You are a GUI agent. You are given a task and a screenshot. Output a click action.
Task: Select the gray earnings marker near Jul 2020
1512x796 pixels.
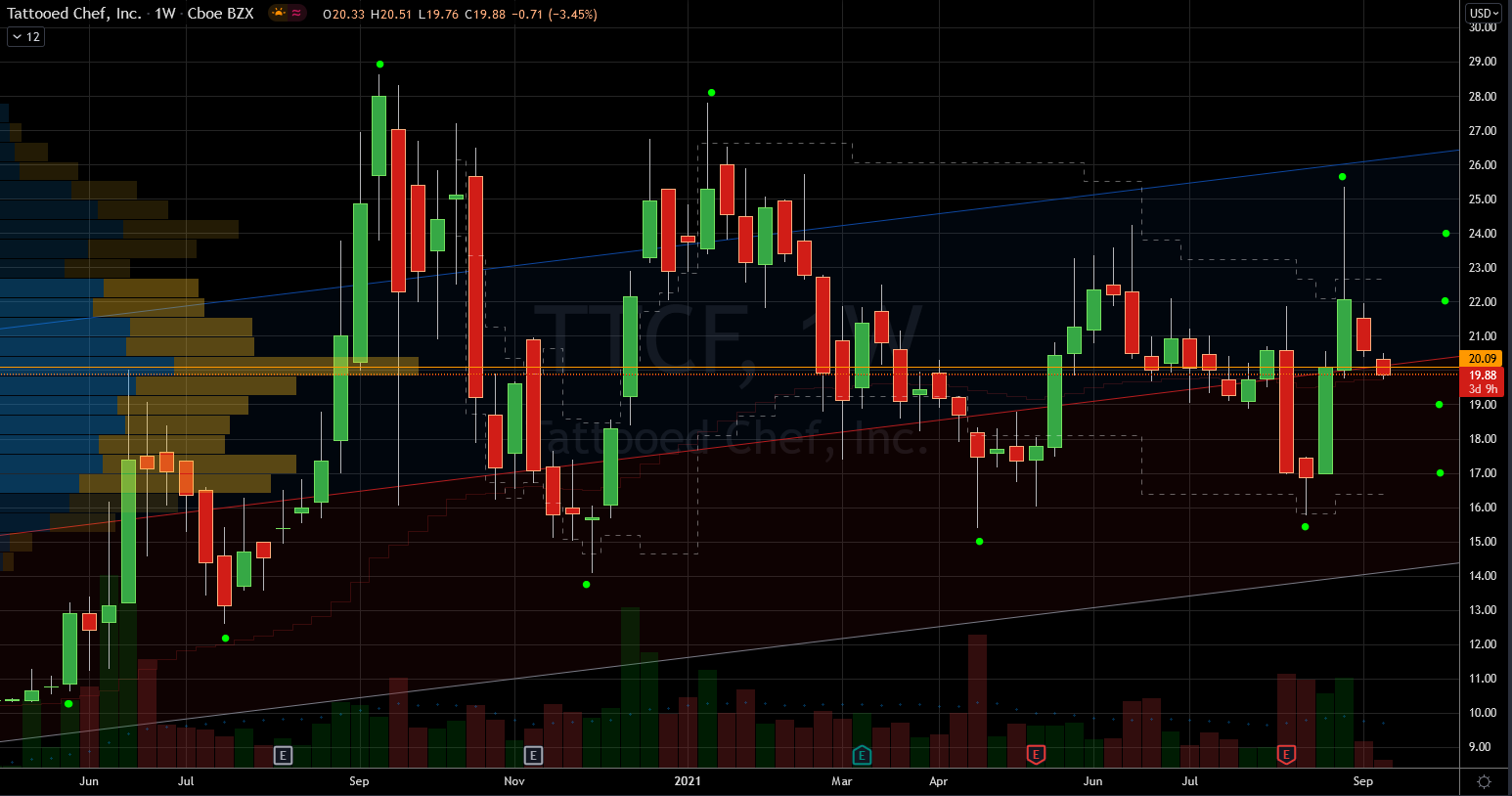point(283,755)
